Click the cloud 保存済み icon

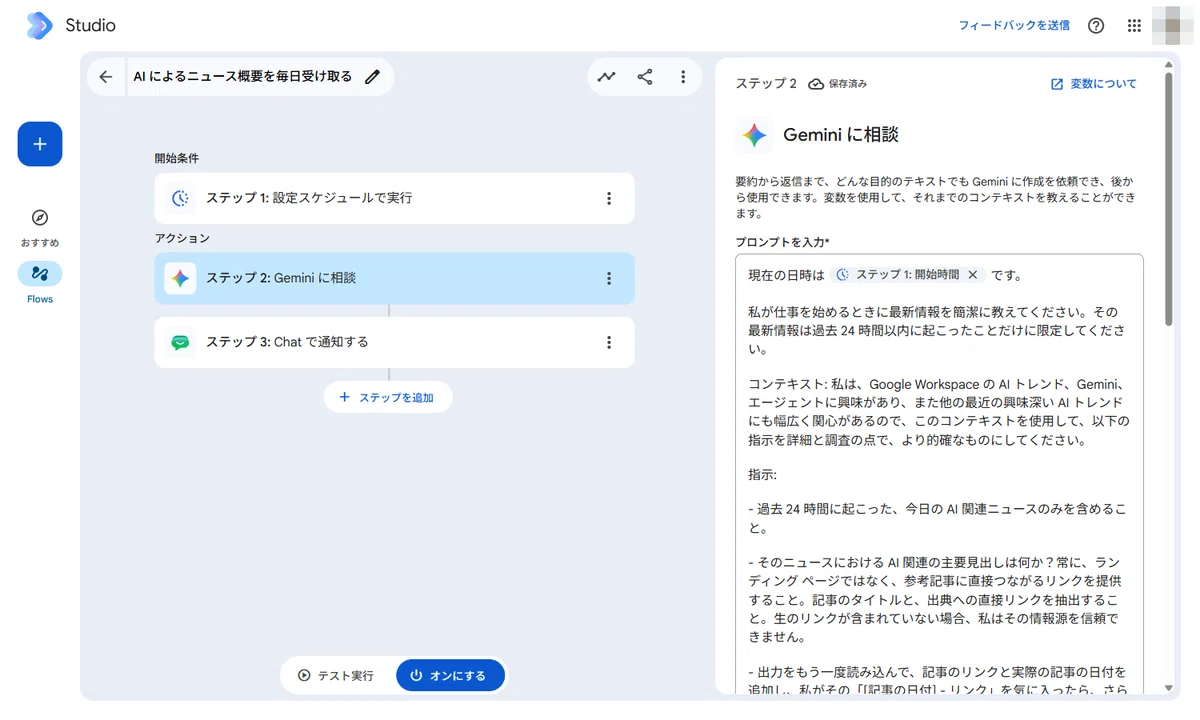coord(816,84)
